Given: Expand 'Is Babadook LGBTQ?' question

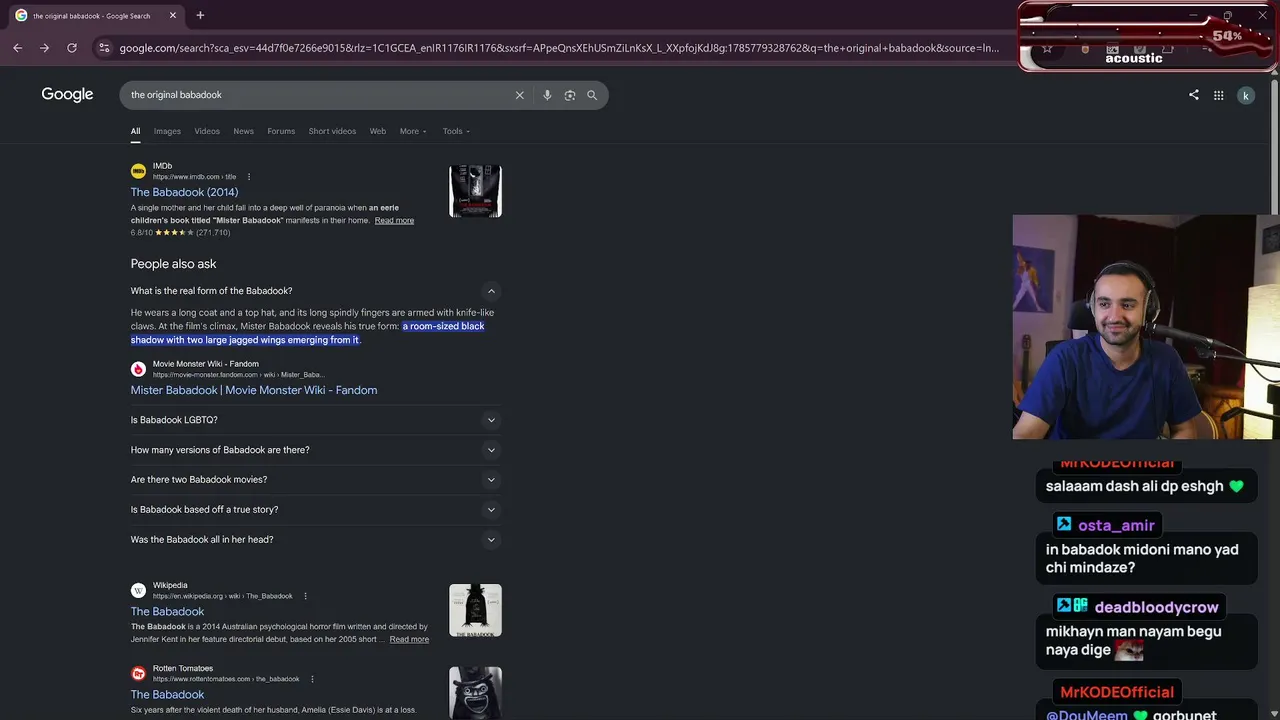Looking at the screenshot, I should click(x=315, y=420).
